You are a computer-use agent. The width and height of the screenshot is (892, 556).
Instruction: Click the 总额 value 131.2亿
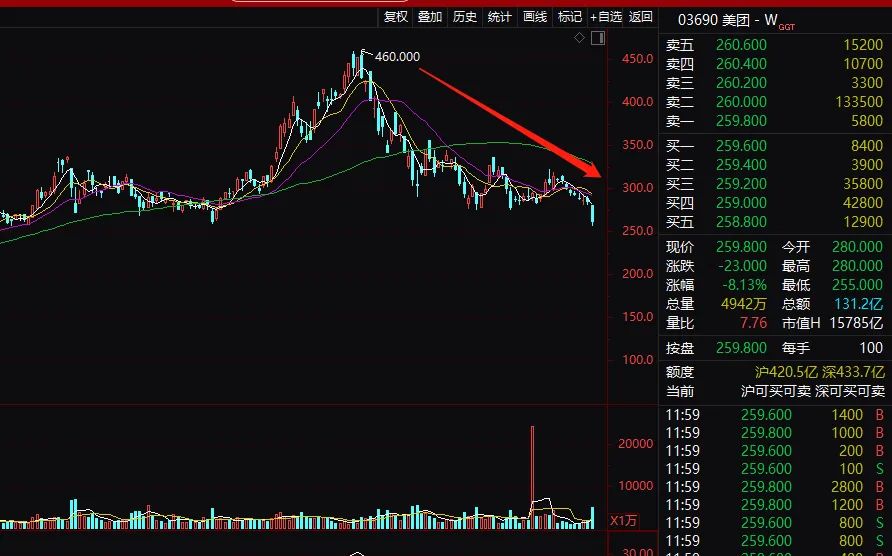(x=859, y=304)
